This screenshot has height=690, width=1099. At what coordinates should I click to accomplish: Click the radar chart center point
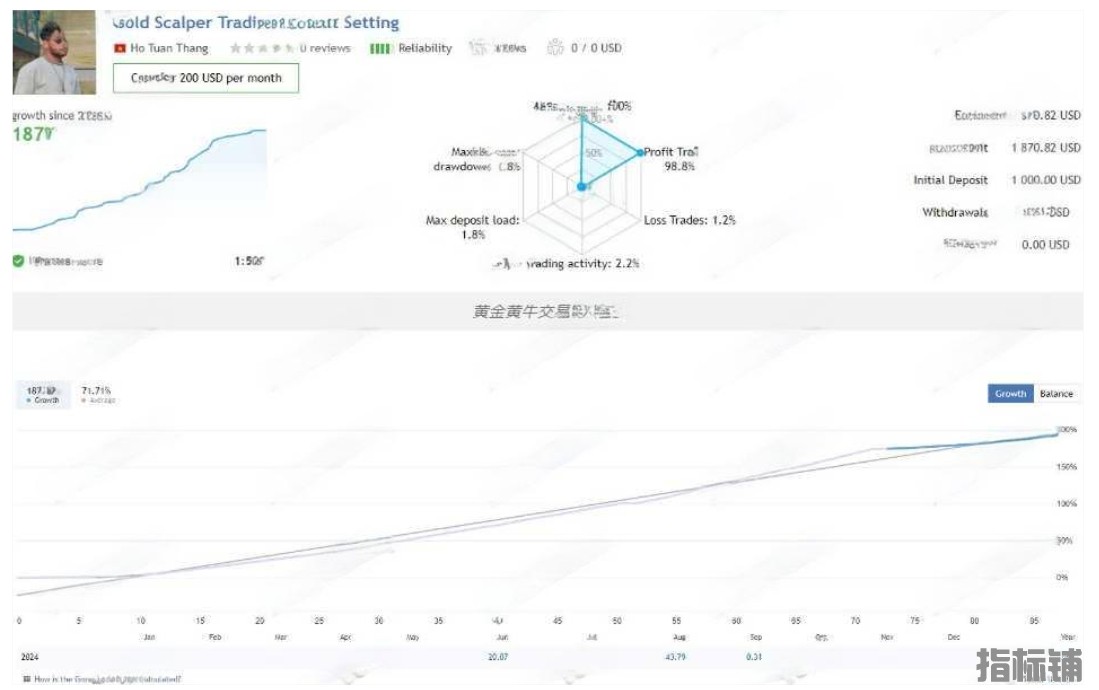581,187
